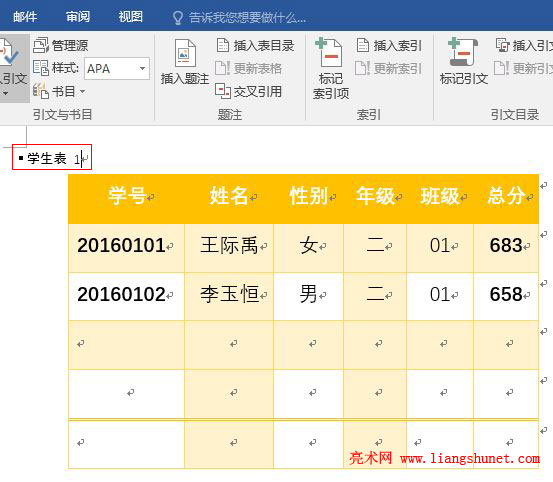Open the Mailings (邮件) tab
This screenshot has height=482, width=553.
(25, 16)
